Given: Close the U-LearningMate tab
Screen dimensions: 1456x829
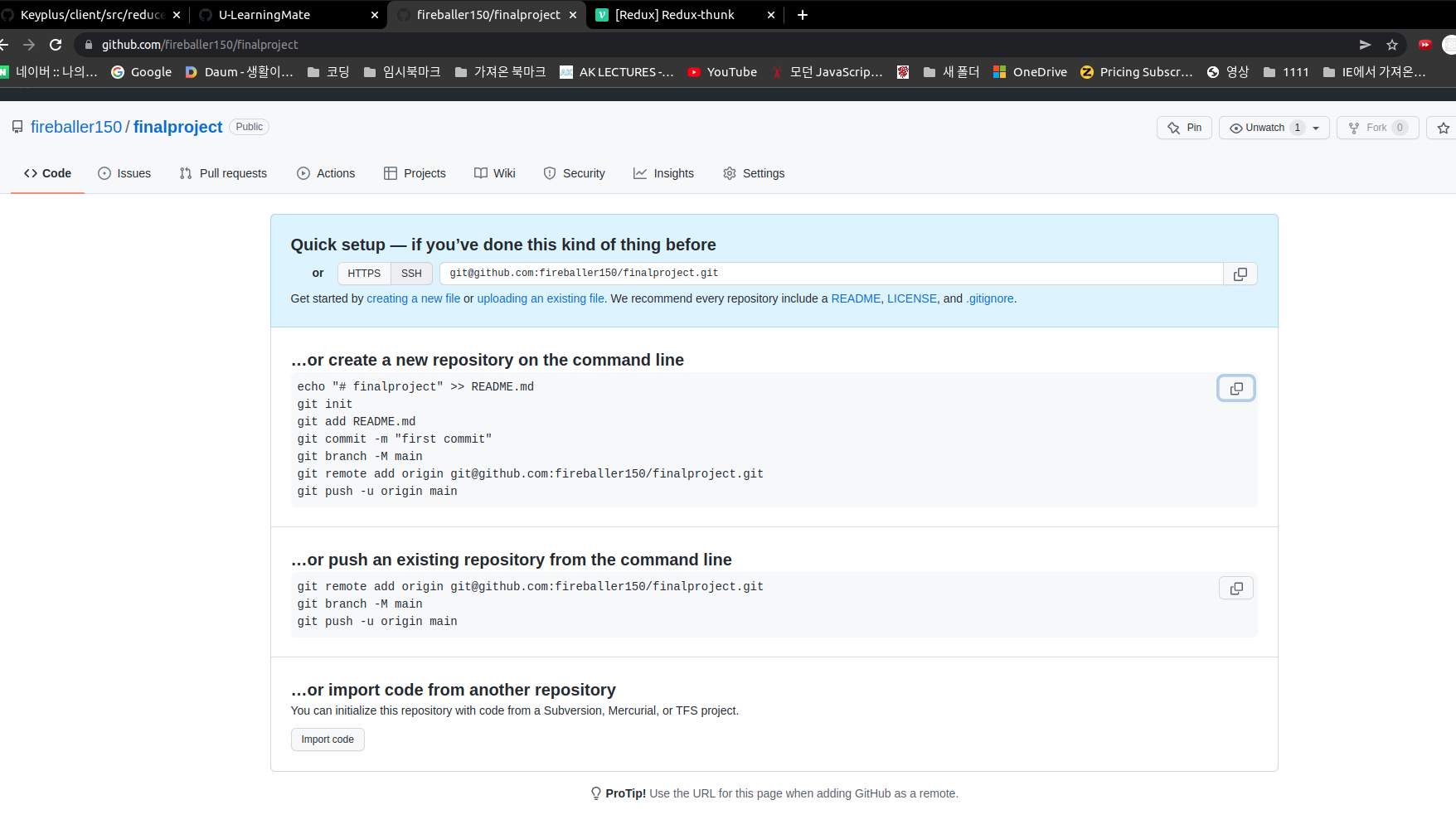Looking at the screenshot, I should click(x=375, y=15).
